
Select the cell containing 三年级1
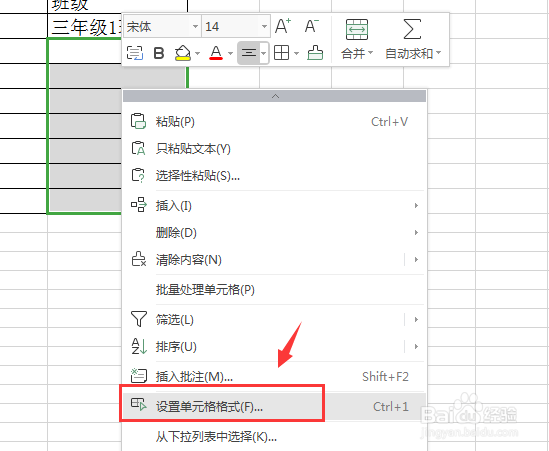click(x=84, y=26)
